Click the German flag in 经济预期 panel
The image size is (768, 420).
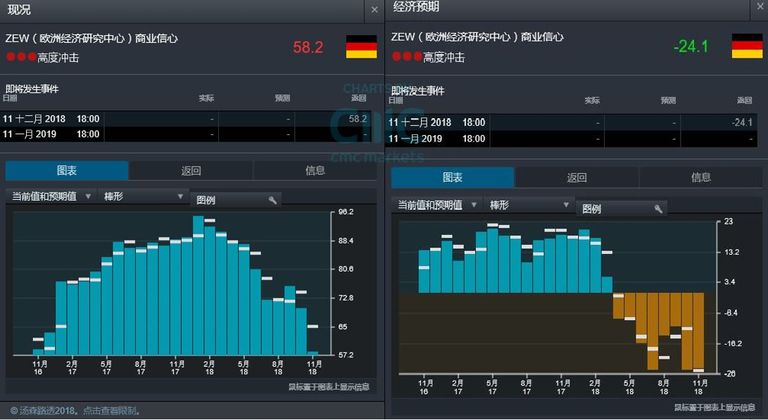tap(747, 46)
